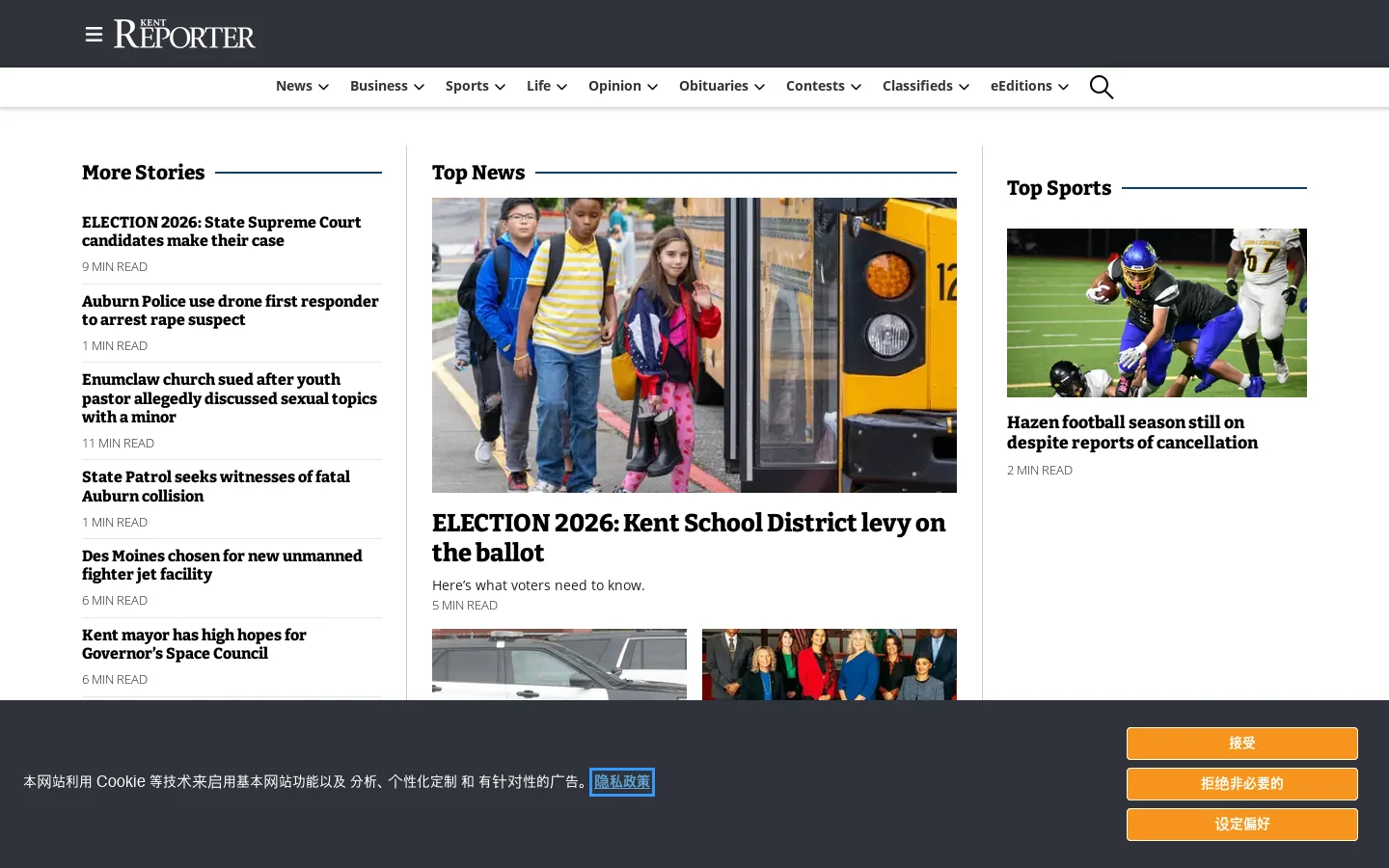Viewport: 1389px width, 868px height.
Task: Open the Contests menu item
Action: (x=815, y=86)
